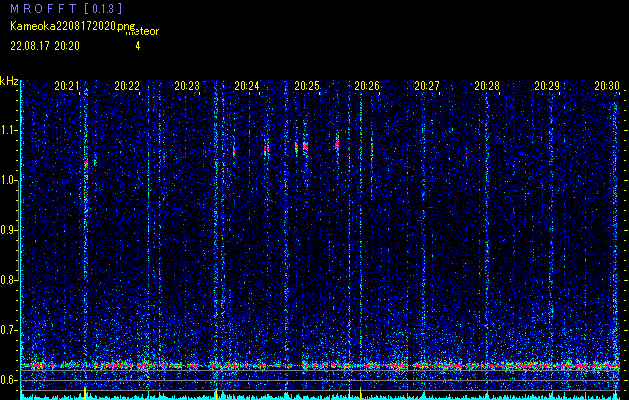Click the 20:21 time label

coord(67,86)
